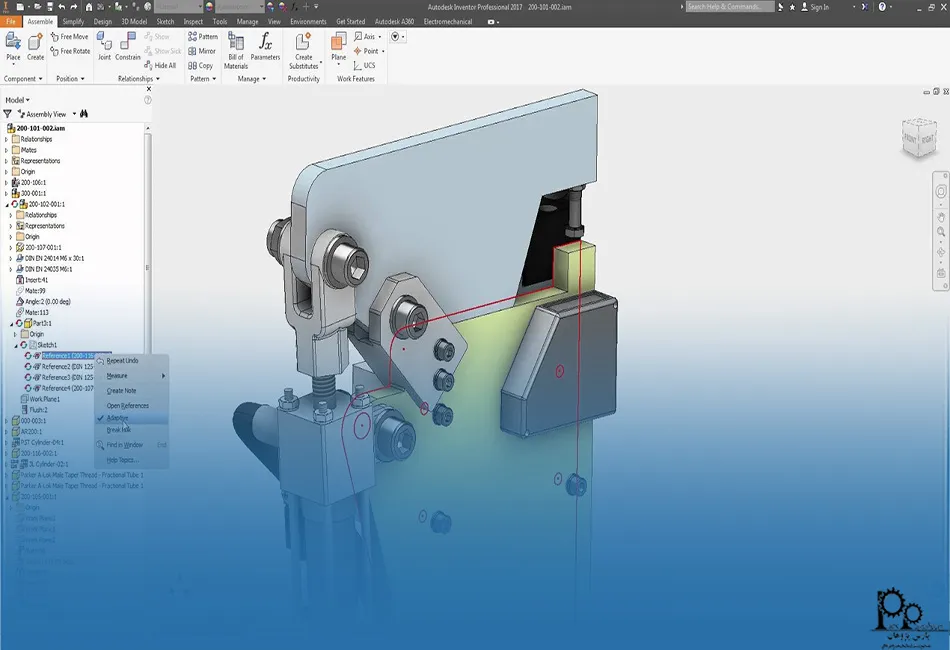This screenshot has width=950, height=650.
Task: Switch to the 3D Model ribbon tab
Action: 134,21
